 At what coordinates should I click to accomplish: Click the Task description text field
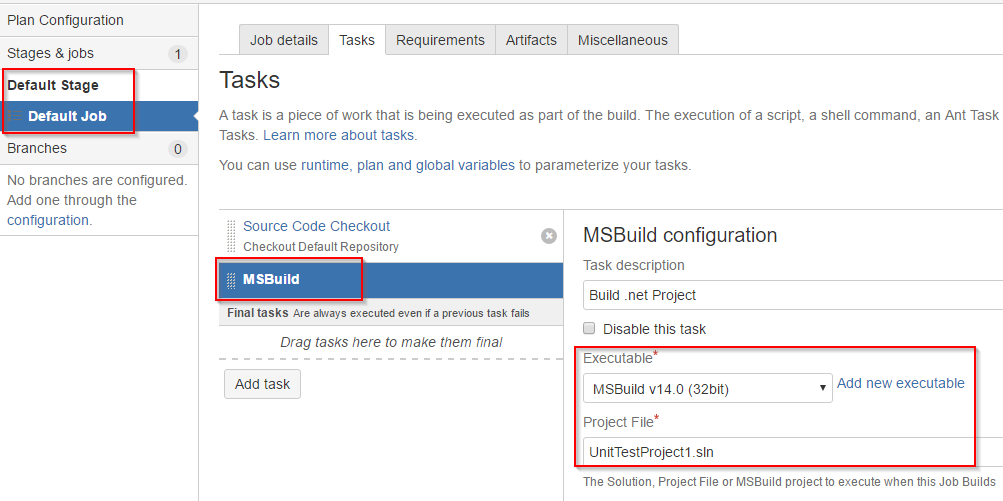(x=793, y=295)
